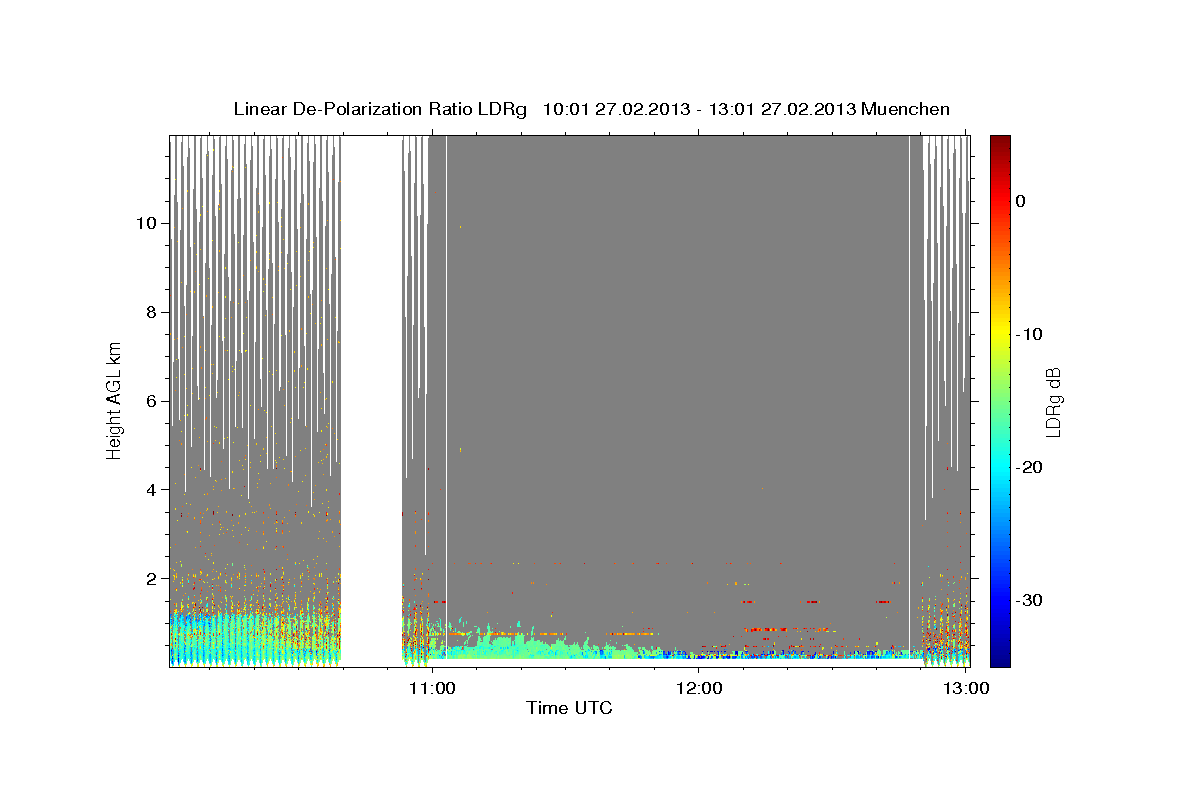Click the plot title 'Linear De-Polarization Ratio LDRg'
Image resolution: width=1200 pixels, height=800 pixels.
(379, 109)
